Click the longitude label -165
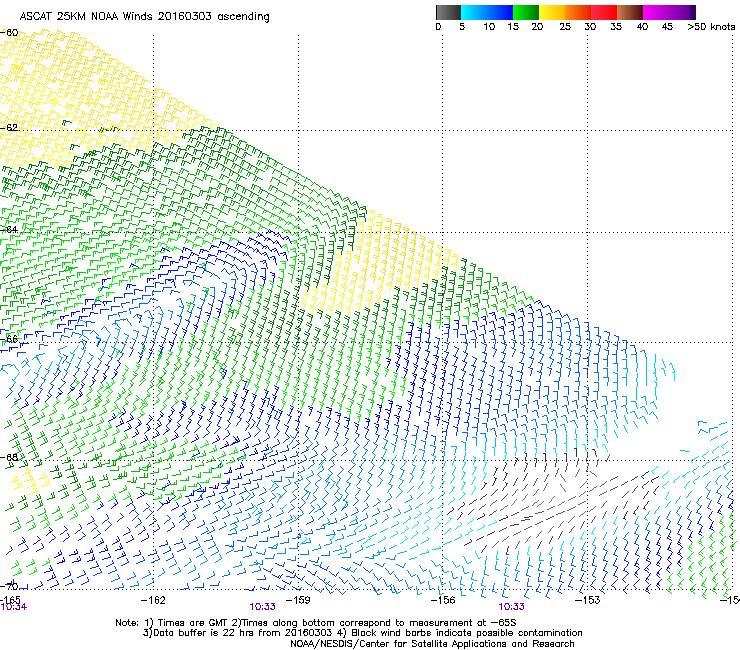This screenshot has height=650, width=740. click(10, 599)
